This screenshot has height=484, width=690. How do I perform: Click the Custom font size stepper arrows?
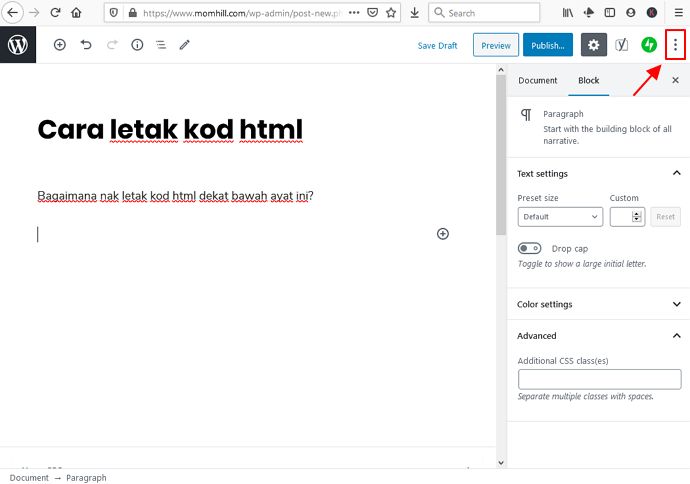636,216
